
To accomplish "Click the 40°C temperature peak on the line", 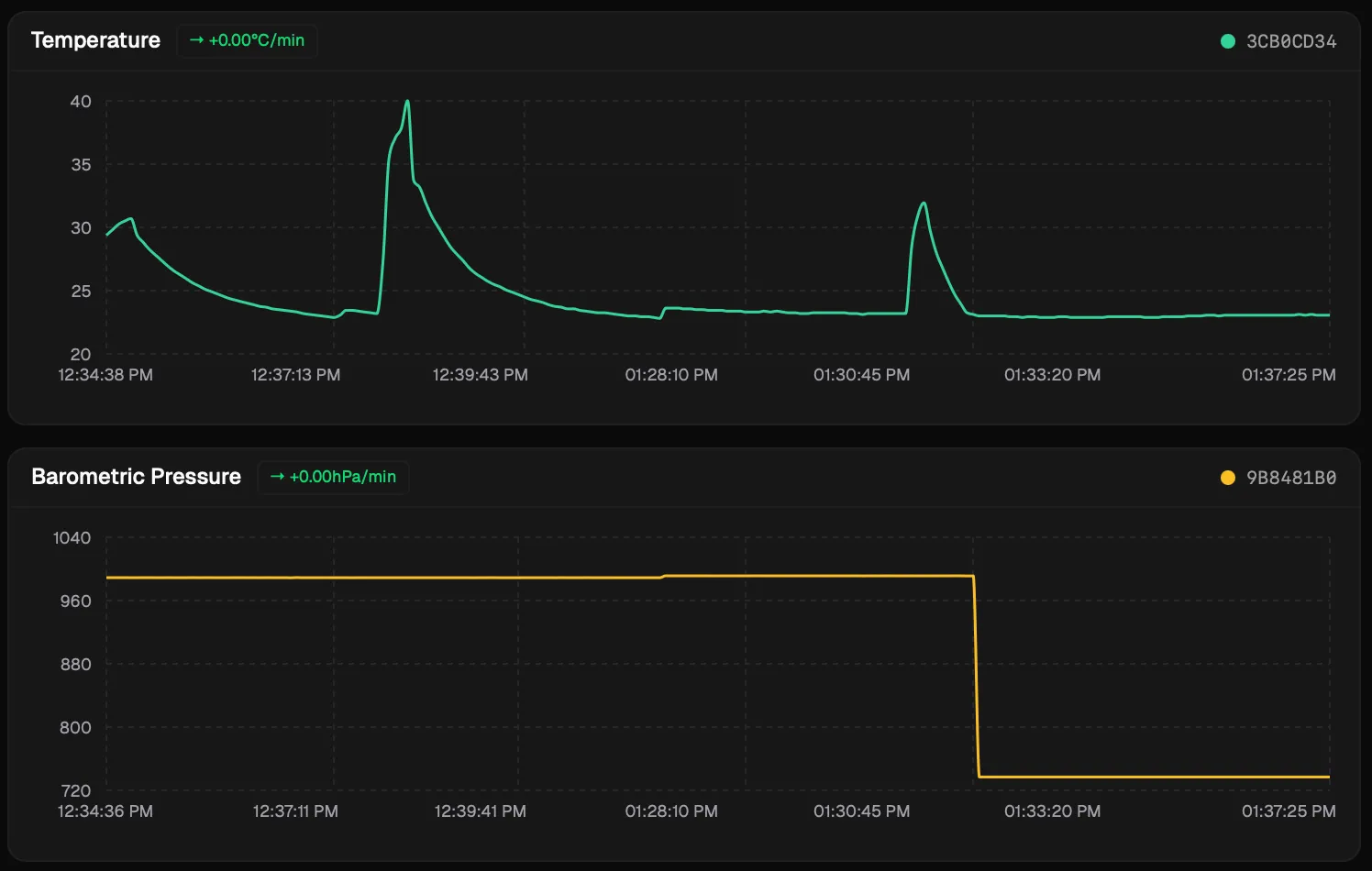I will [x=407, y=102].
